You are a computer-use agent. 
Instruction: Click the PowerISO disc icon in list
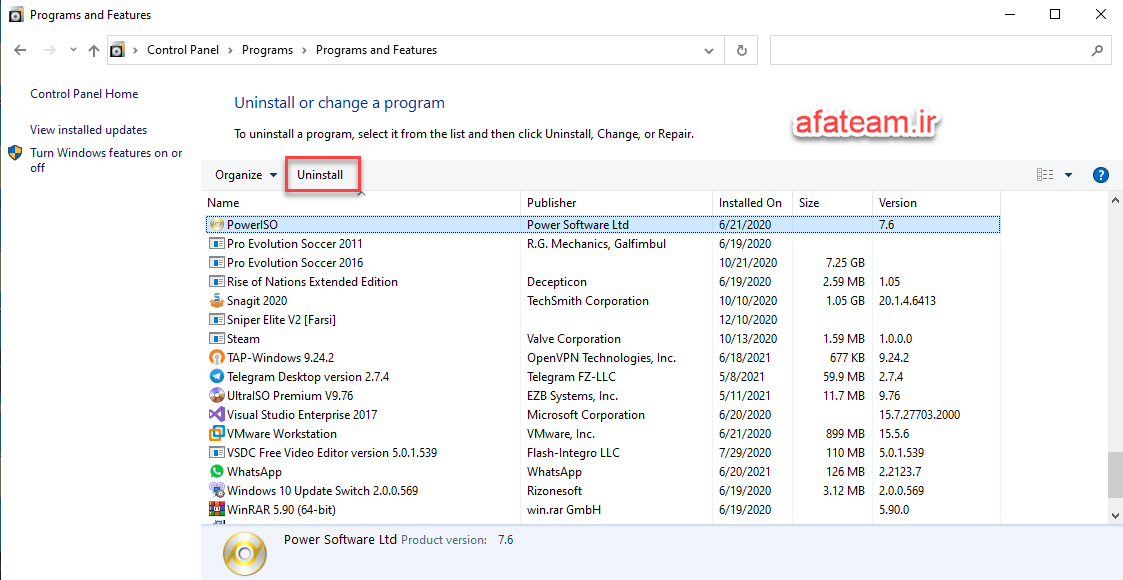[x=216, y=225]
